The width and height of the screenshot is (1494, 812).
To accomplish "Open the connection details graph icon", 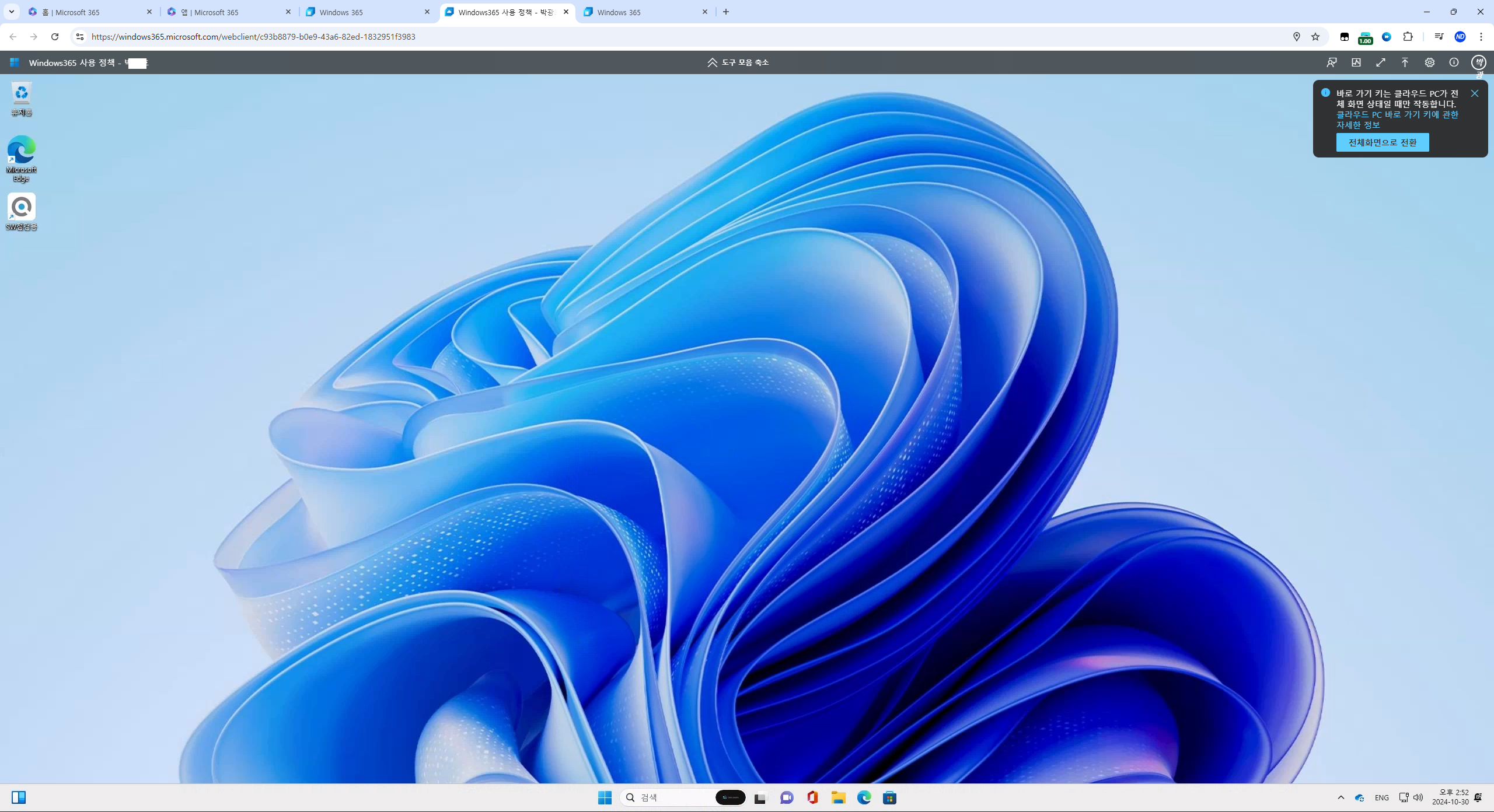I will click(x=1356, y=62).
